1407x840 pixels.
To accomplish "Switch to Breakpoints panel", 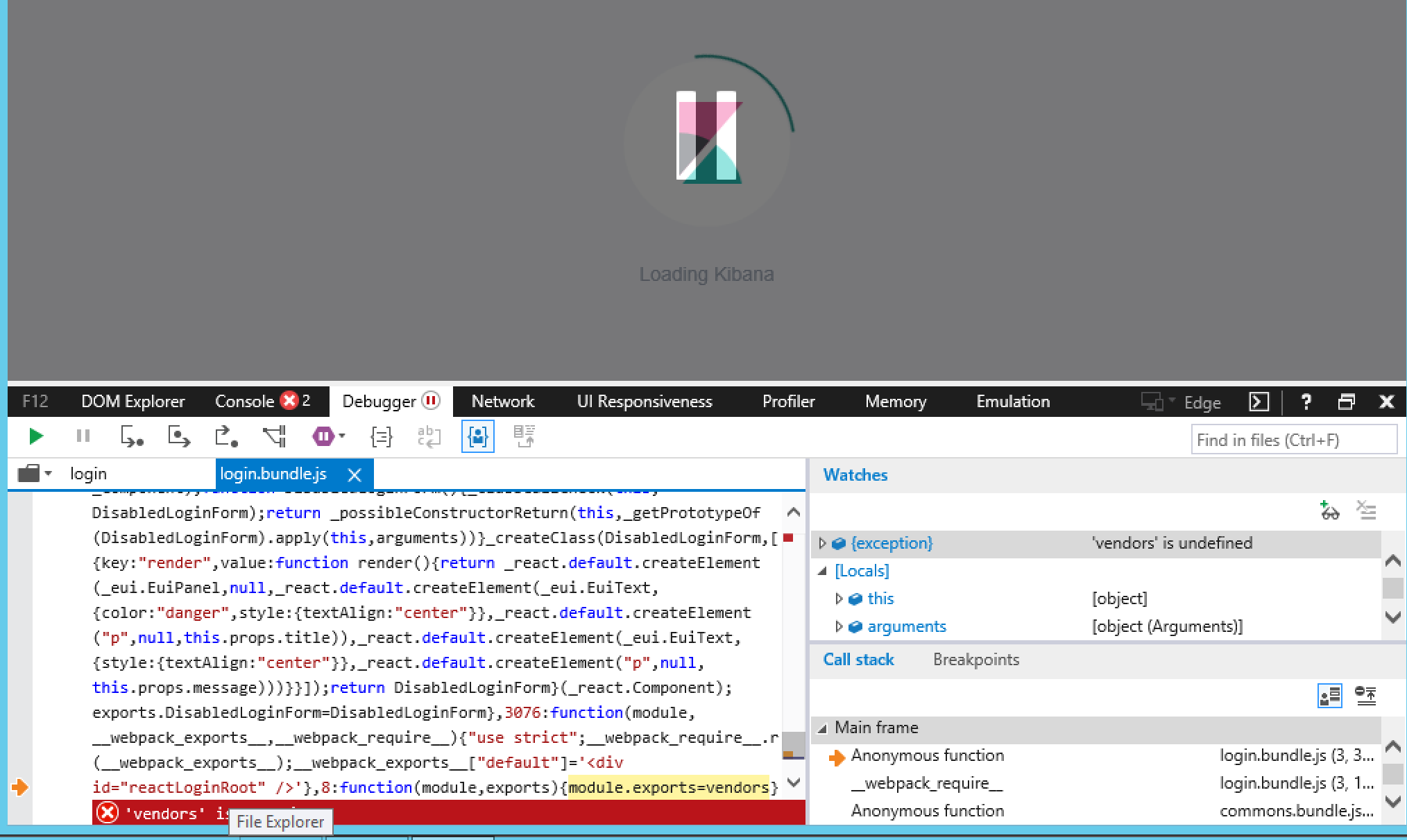I will 975,660.
